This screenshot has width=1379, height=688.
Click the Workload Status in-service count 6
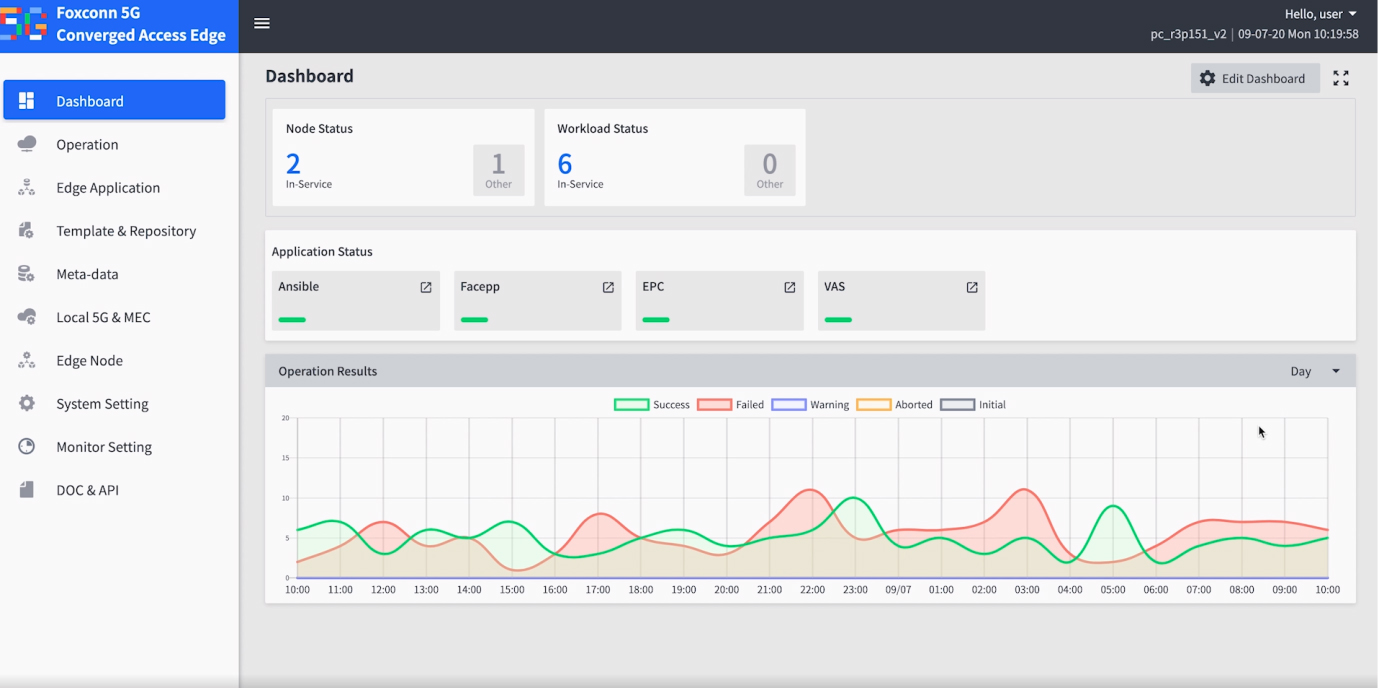(565, 163)
